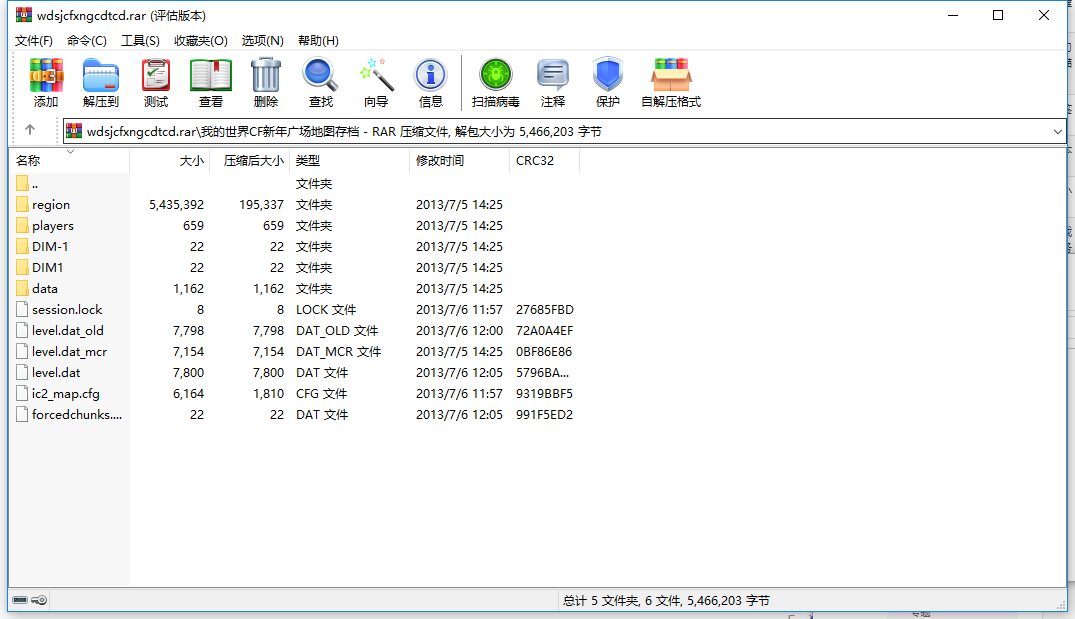Click the Protect (保护) shield icon
1075x619 pixels.
click(607, 75)
